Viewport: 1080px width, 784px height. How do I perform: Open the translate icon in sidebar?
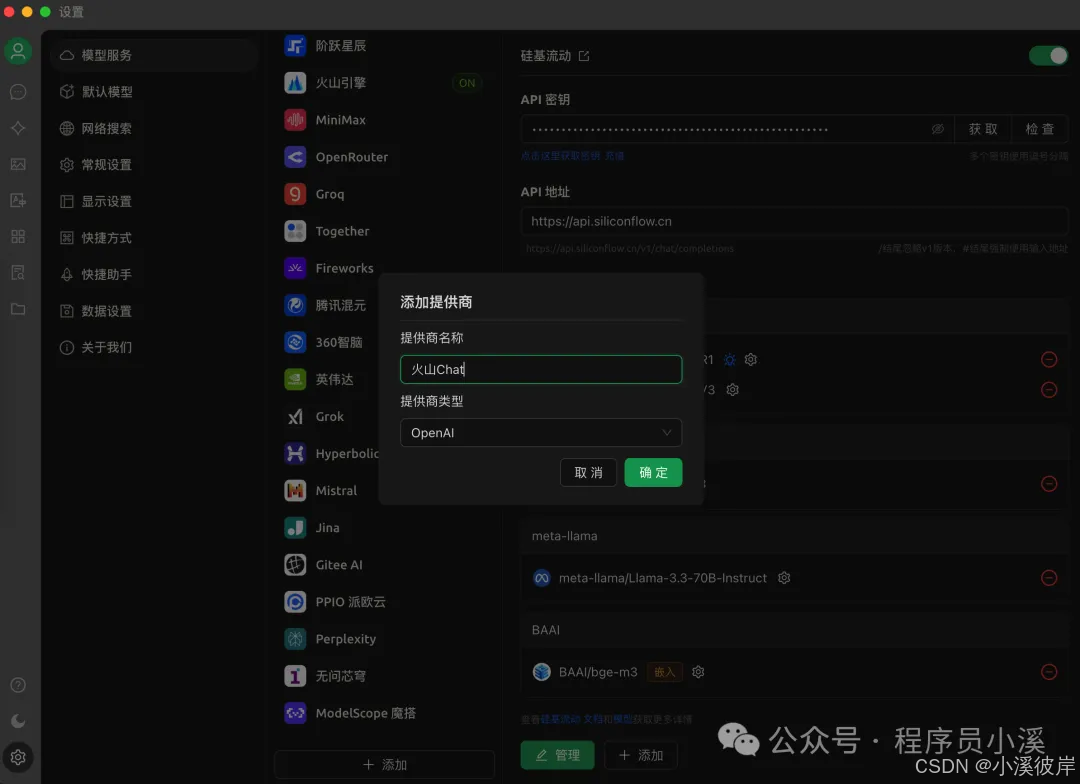(x=18, y=200)
